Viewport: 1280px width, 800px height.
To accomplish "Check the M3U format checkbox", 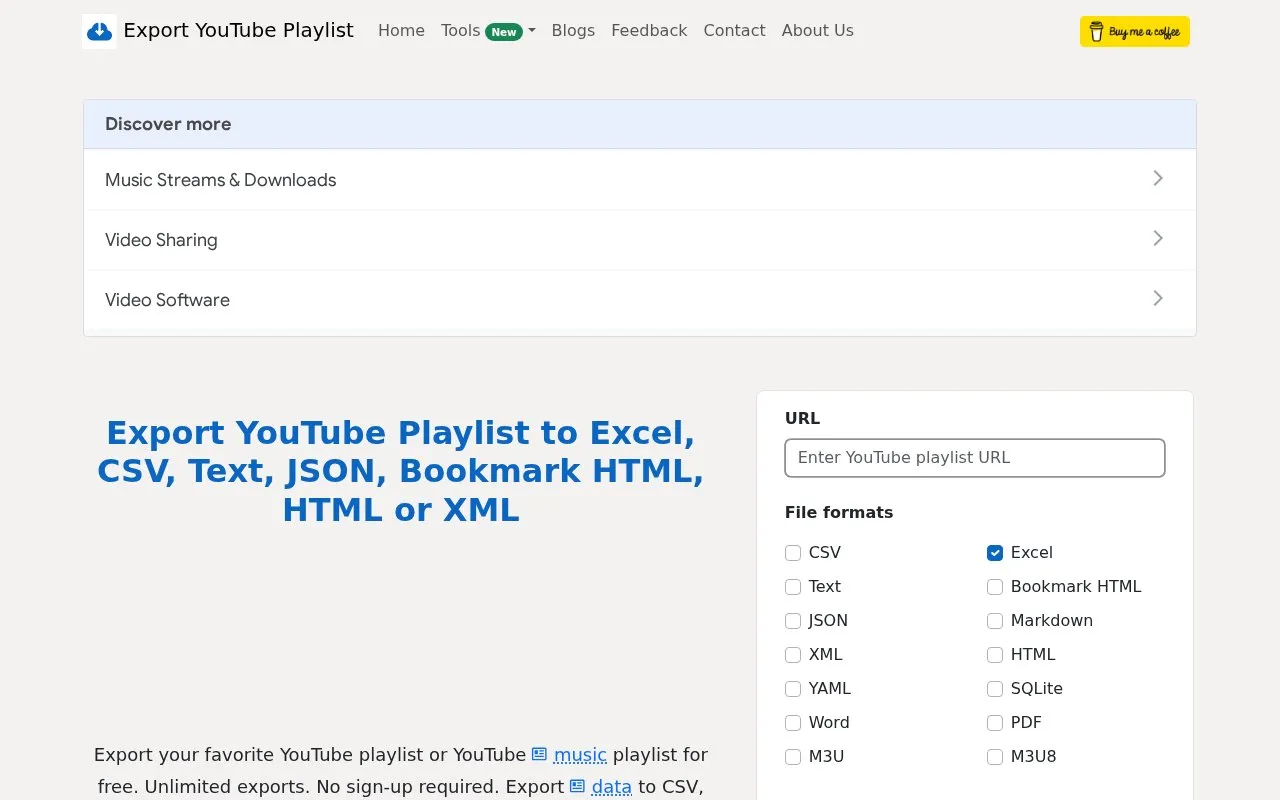I will click(793, 757).
